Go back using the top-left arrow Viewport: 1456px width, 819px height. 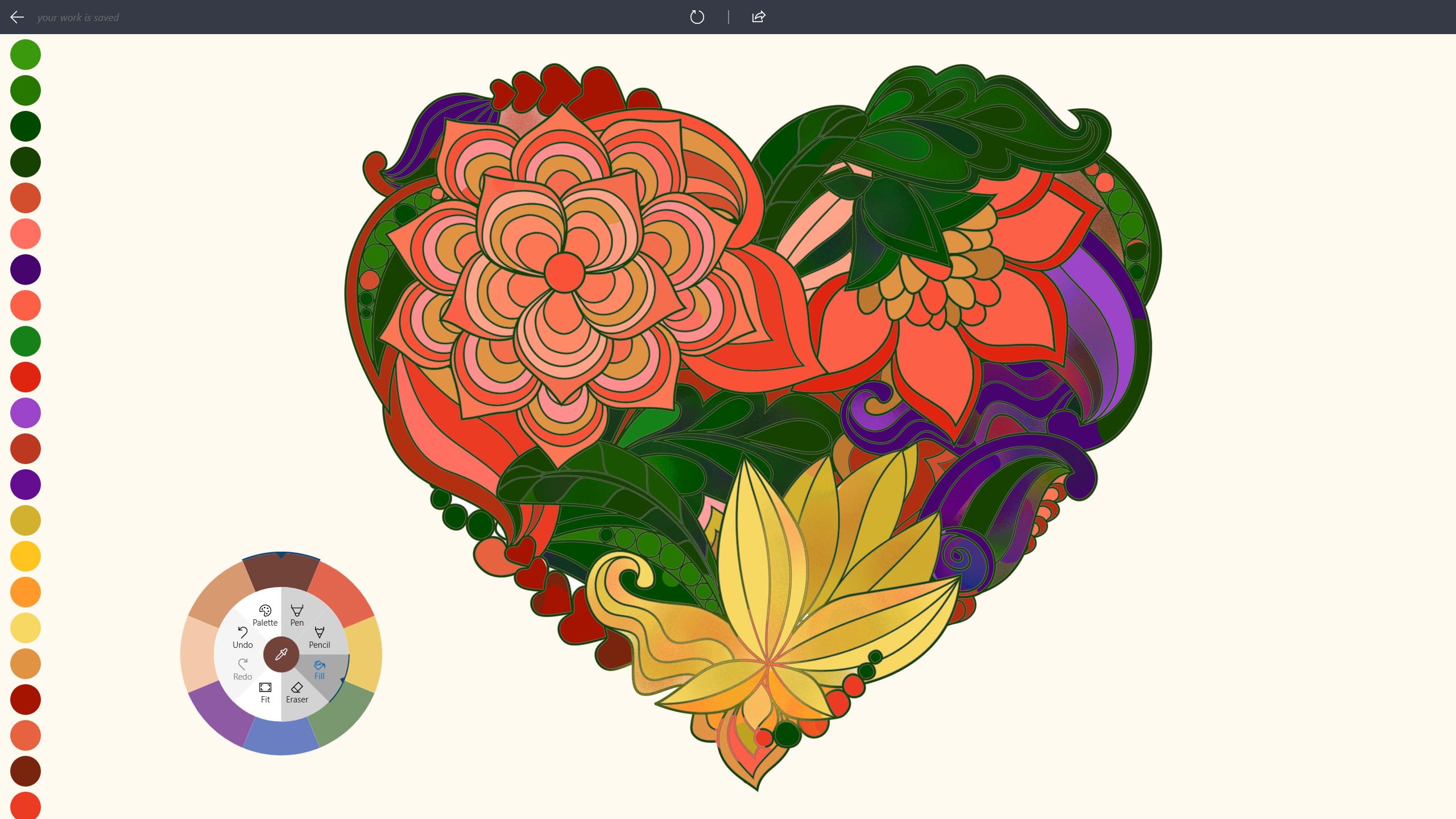[x=17, y=17]
